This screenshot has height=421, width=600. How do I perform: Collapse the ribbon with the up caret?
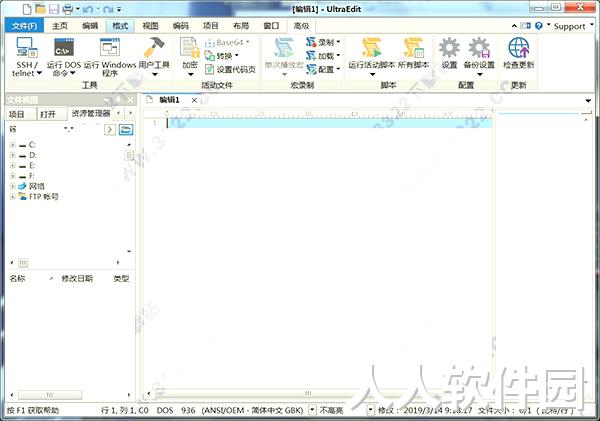click(514, 26)
